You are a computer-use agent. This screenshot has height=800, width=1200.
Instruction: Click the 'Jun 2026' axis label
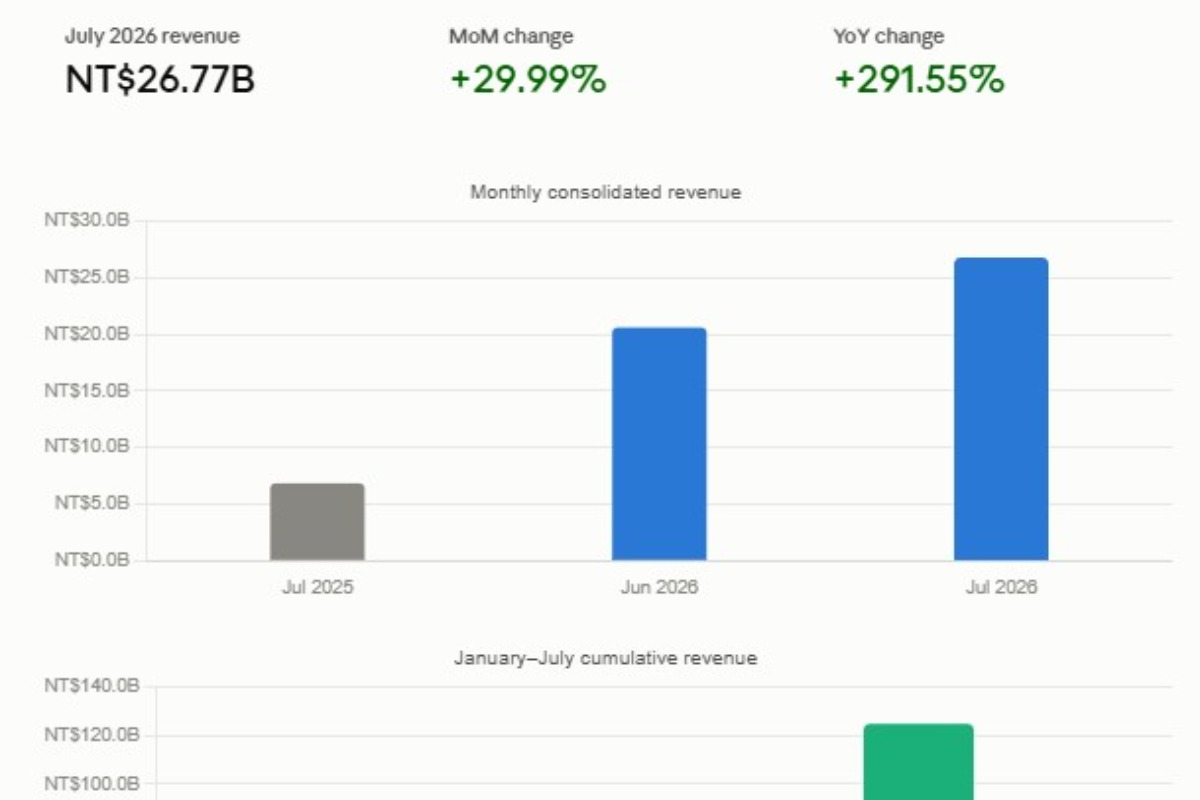[659, 587]
